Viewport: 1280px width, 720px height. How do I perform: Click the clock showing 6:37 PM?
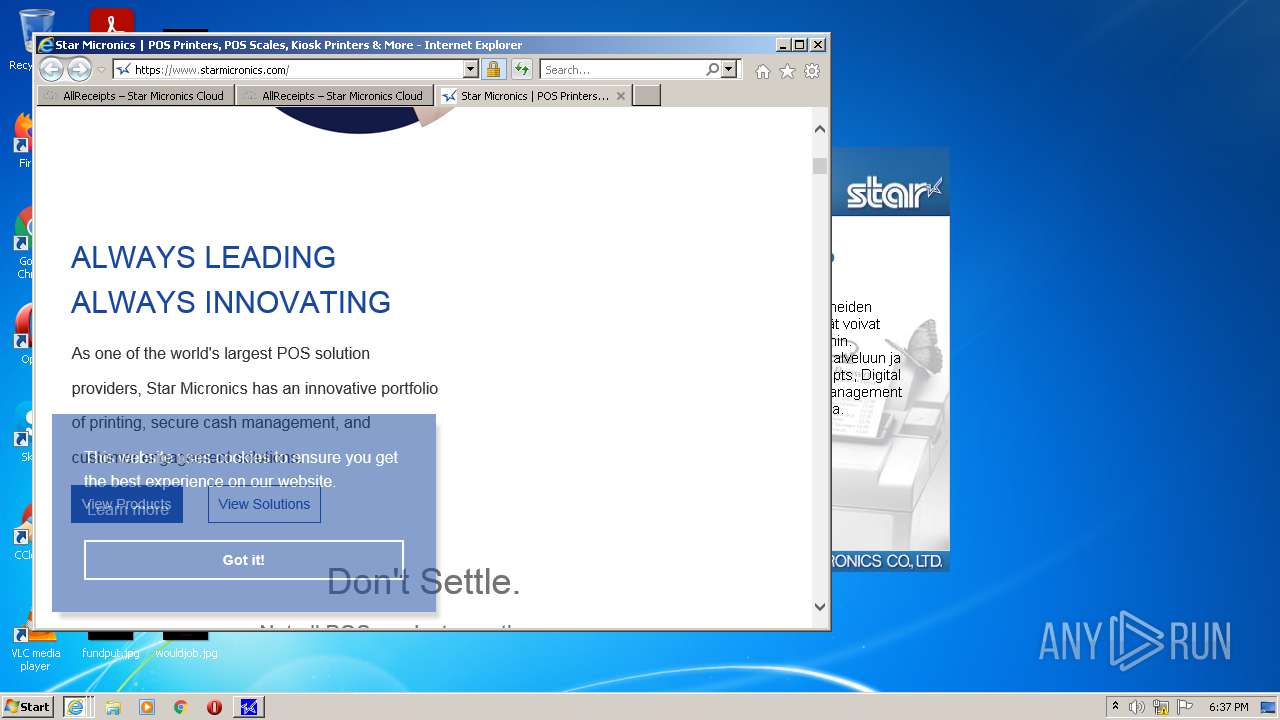coord(1229,707)
